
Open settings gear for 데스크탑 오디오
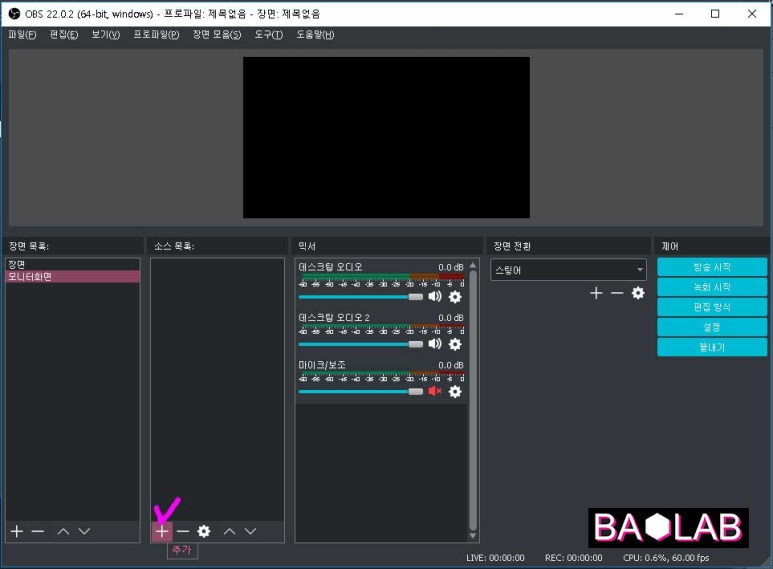(455, 297)
